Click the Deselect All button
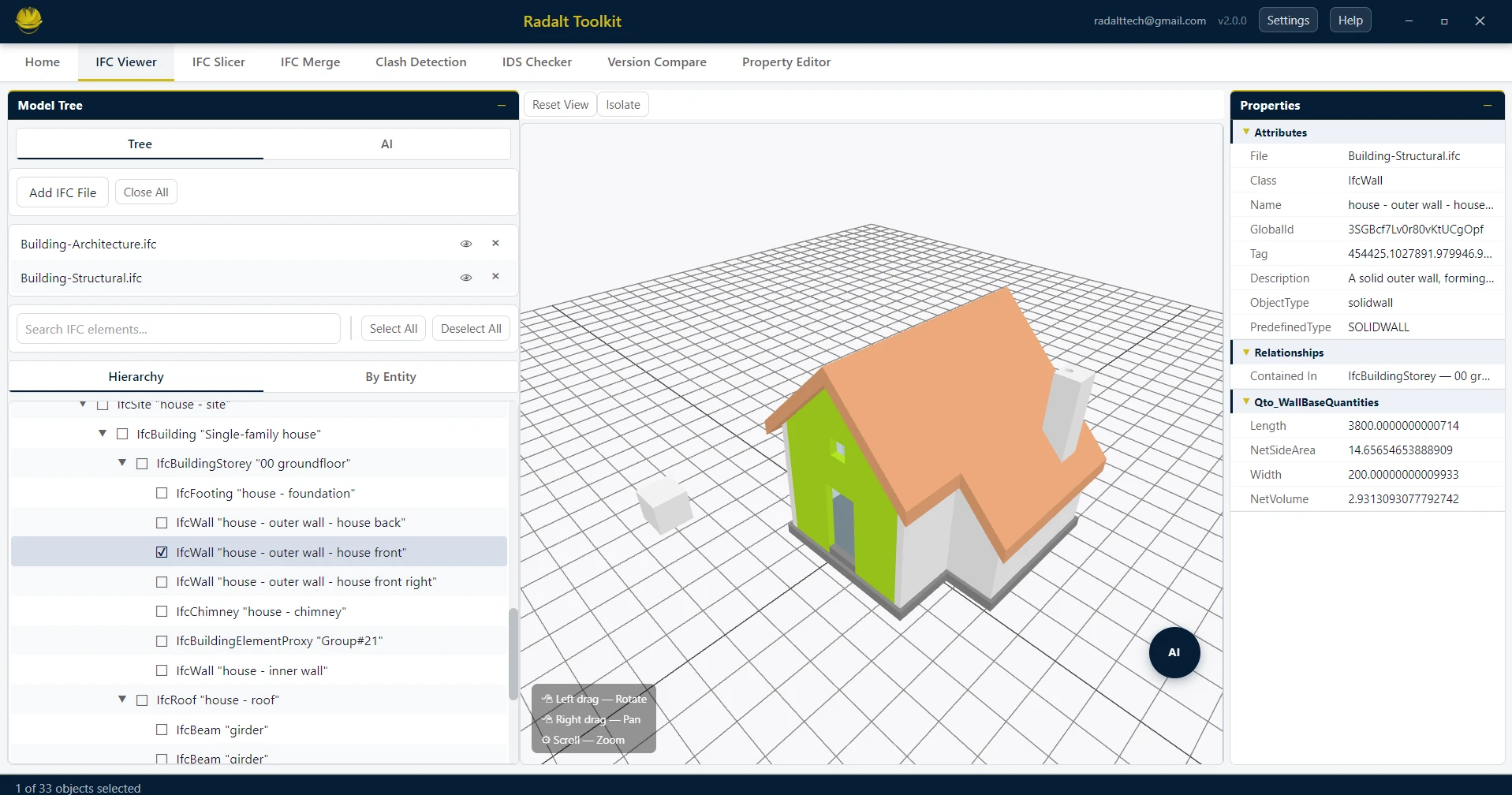Screen dimensions: 1512x795 tap(471, 328)
